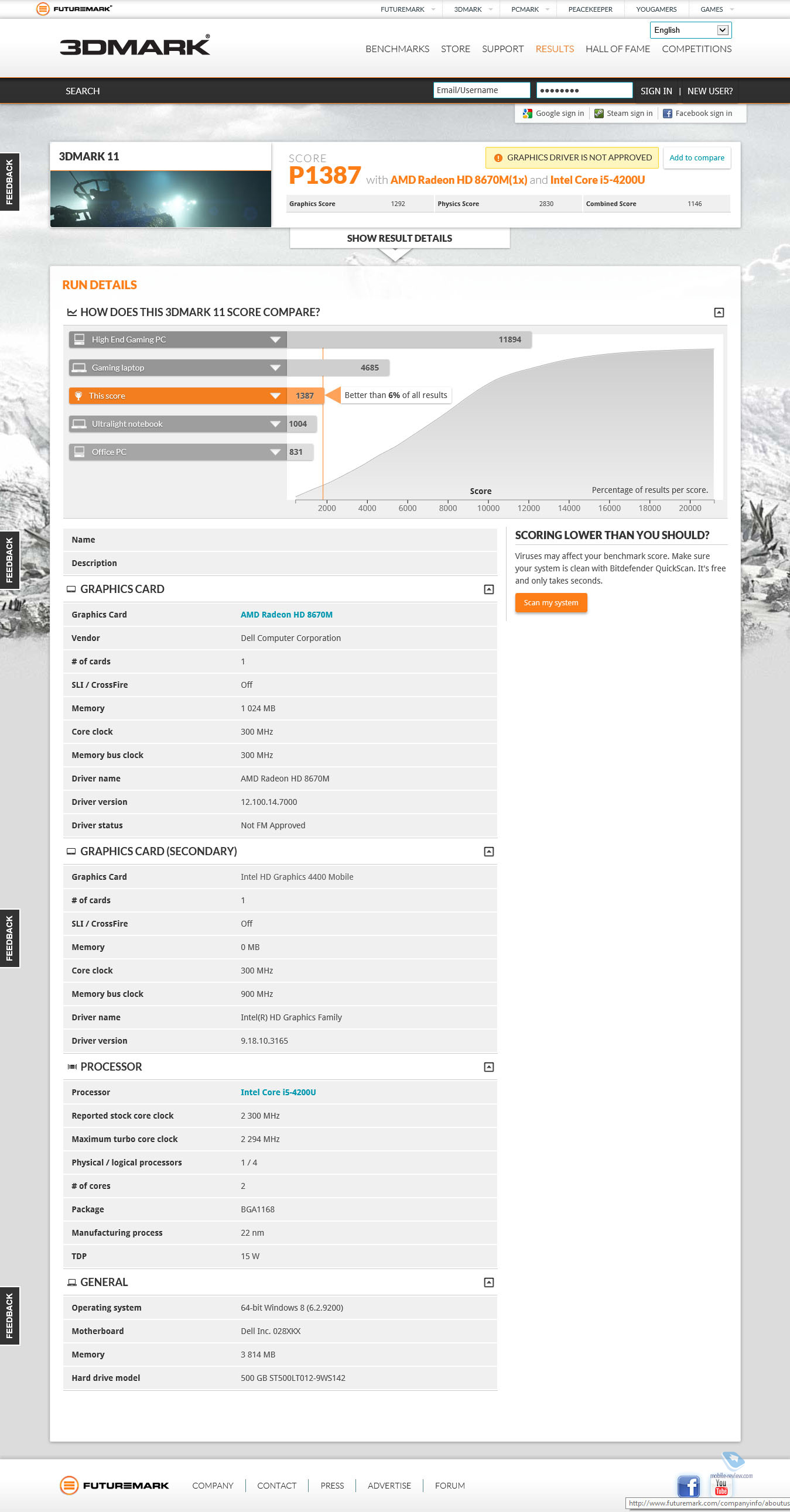Go to Hall of Fame page
790x1512 pixels.
[x=617, y=49]
